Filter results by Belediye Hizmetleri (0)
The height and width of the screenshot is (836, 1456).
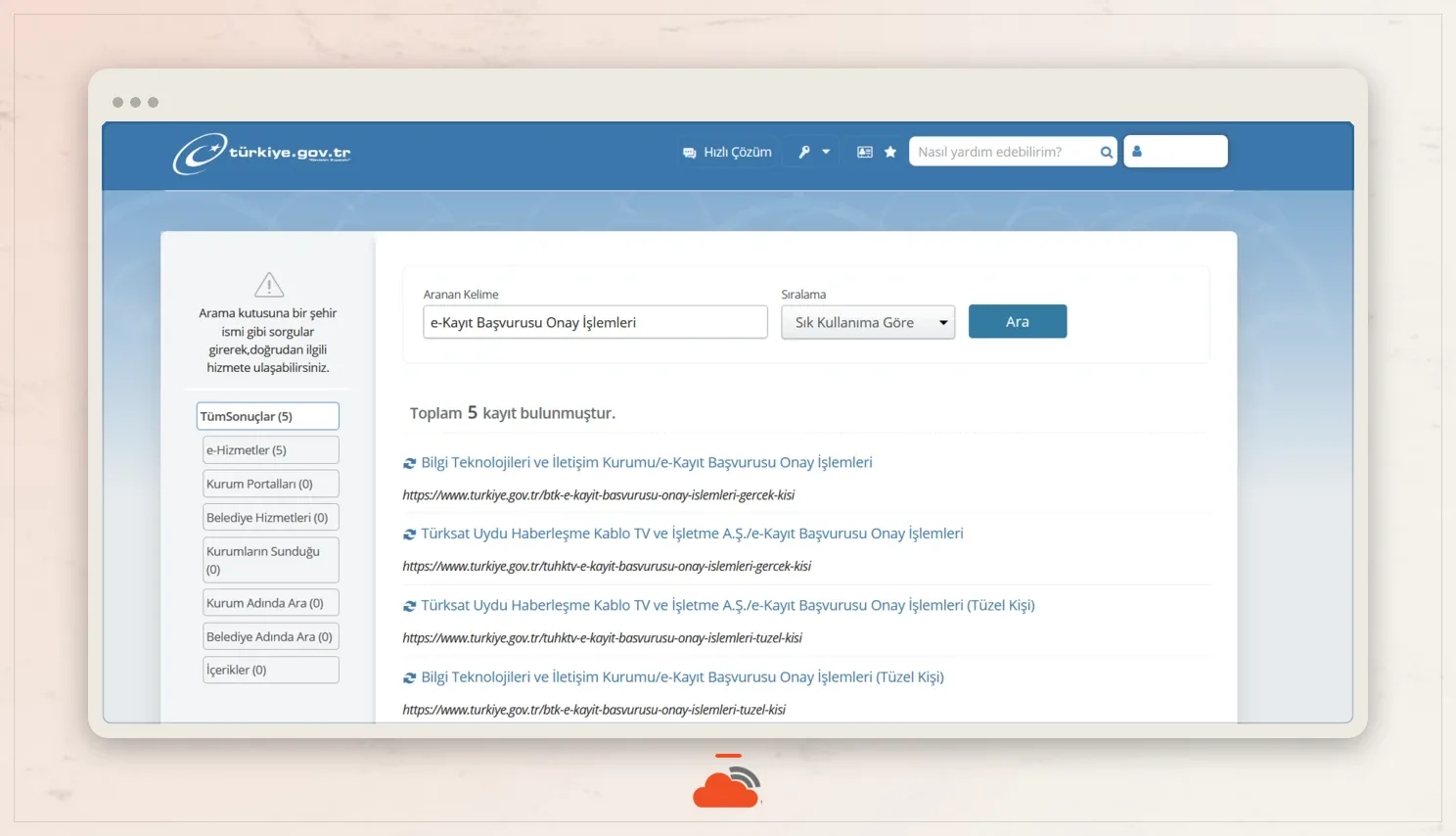click(x=271, y=517)
